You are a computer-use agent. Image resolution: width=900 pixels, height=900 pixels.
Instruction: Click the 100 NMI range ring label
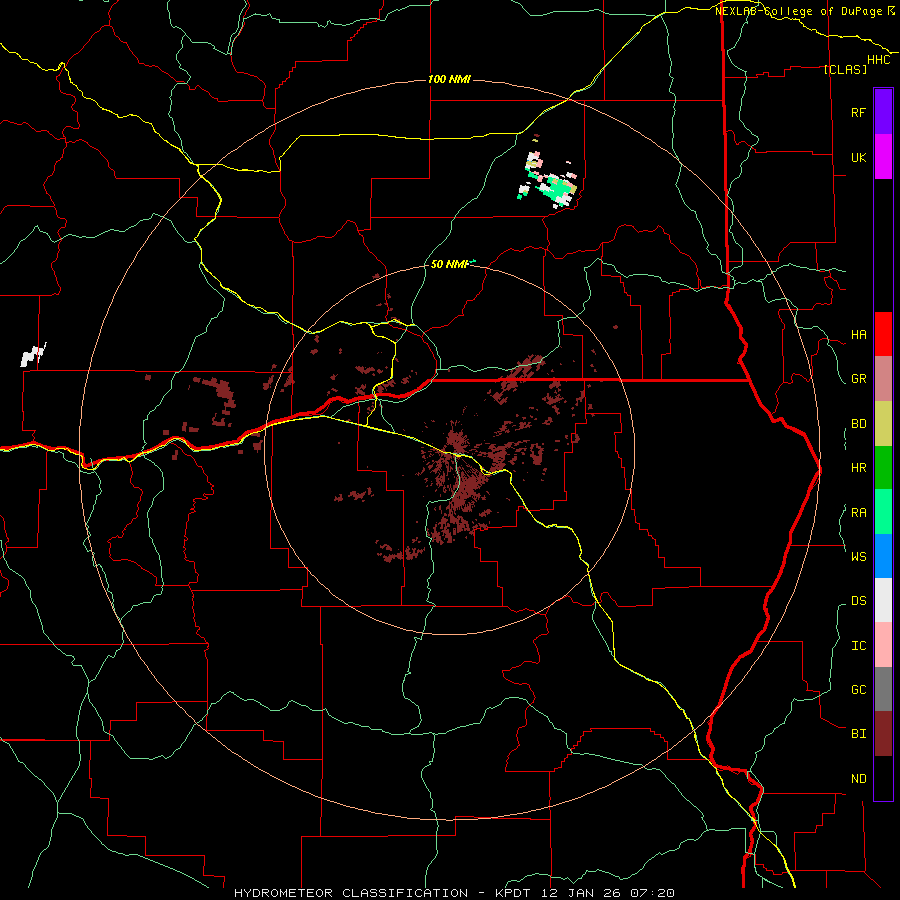pyautogui.click(x=449, y=79)
